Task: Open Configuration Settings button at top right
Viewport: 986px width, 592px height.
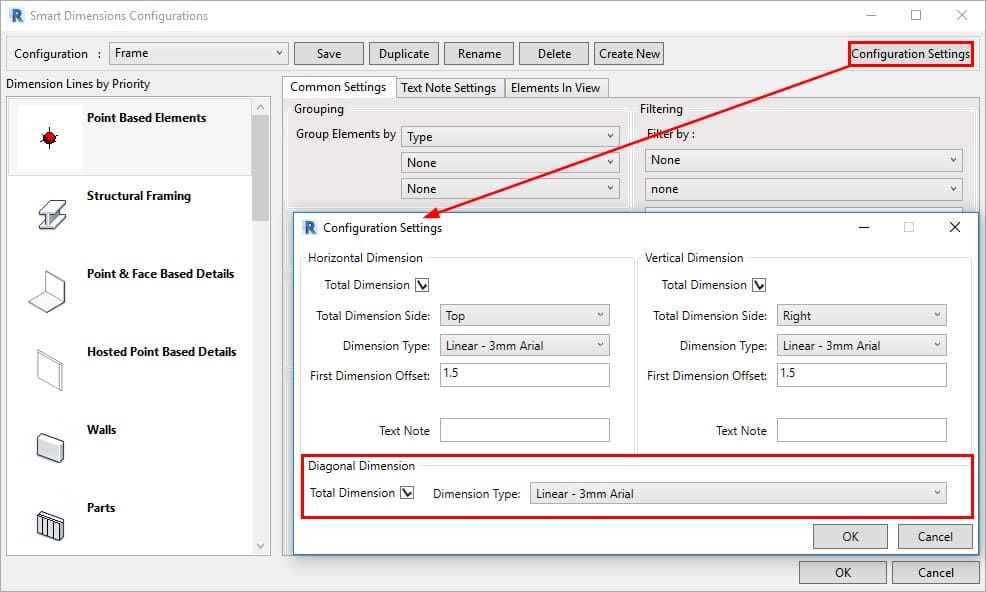Action: (910, 54)
